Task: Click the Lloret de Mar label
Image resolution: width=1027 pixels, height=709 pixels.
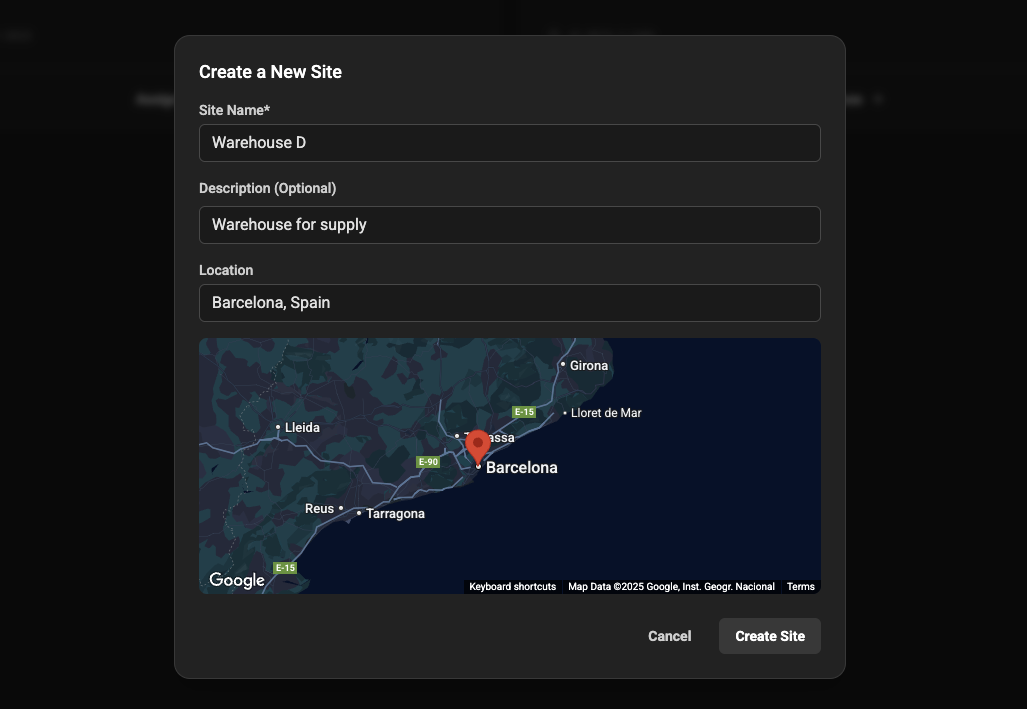Action: [x=606, y=412]
